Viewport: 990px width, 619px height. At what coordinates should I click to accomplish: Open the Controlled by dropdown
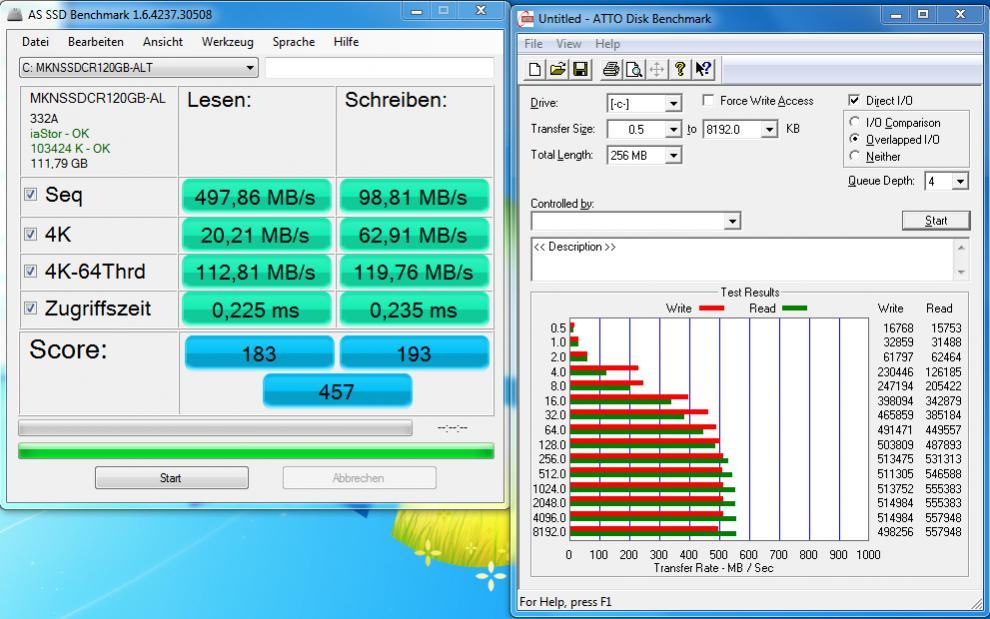(732, 221)
